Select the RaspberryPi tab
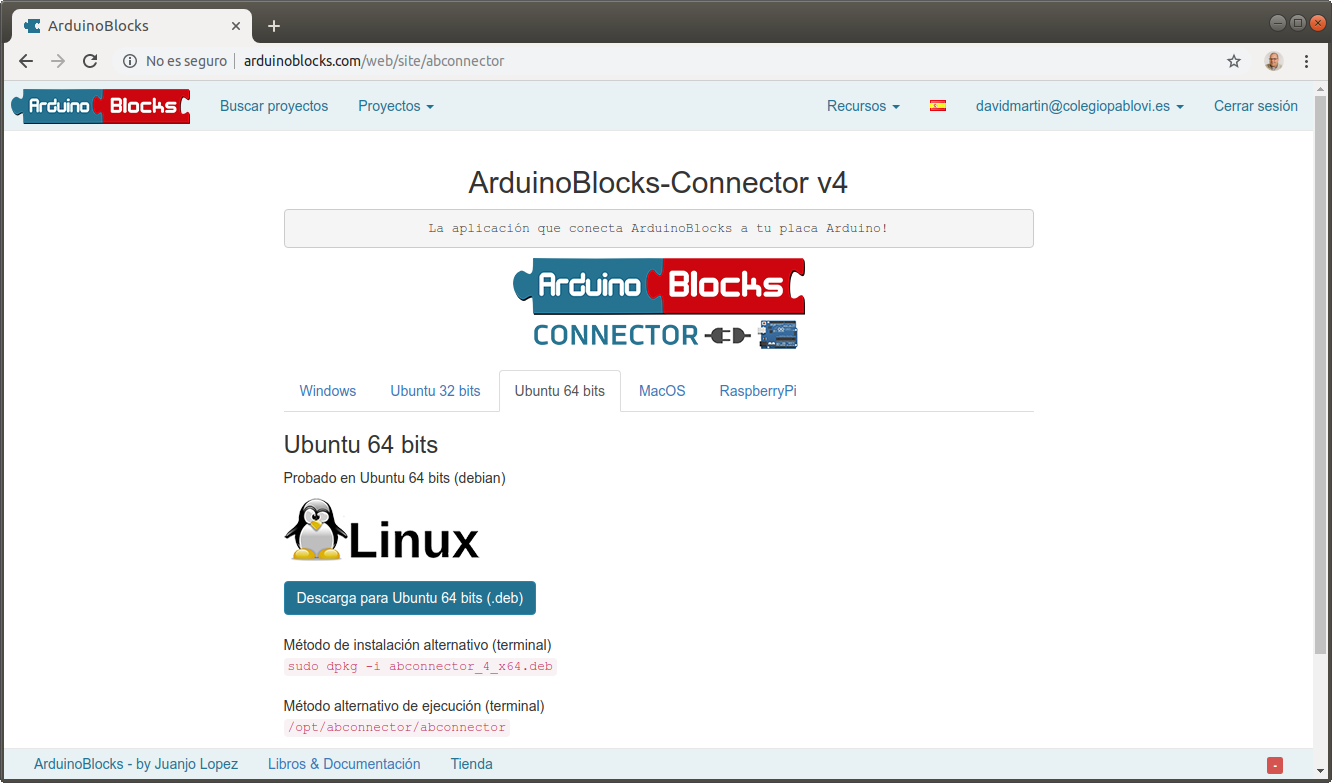 click(x=757, y=391)
